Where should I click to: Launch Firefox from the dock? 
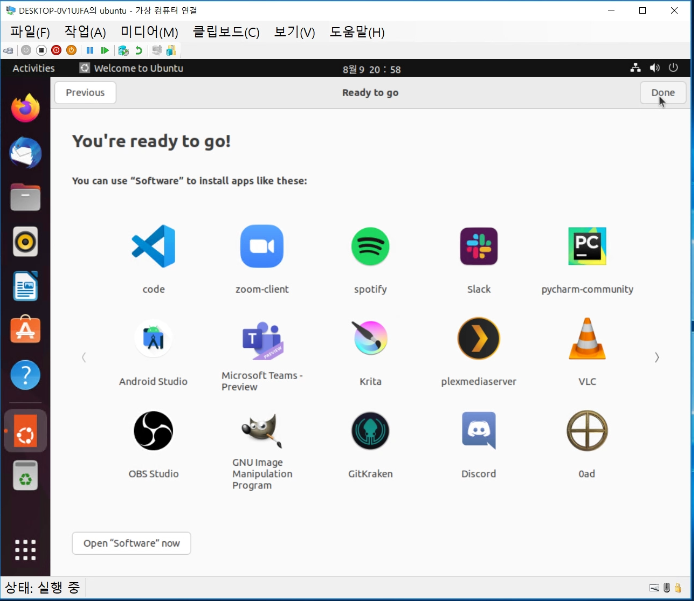[25, 108]
